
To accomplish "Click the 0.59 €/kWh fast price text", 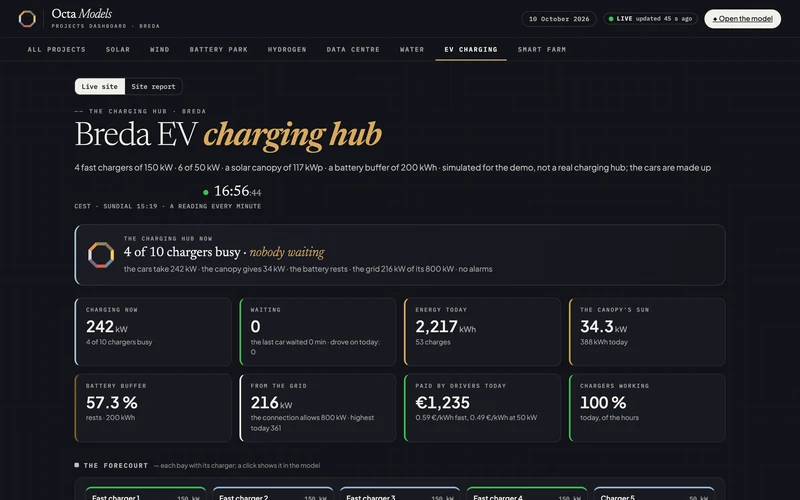I will [476, 417].
